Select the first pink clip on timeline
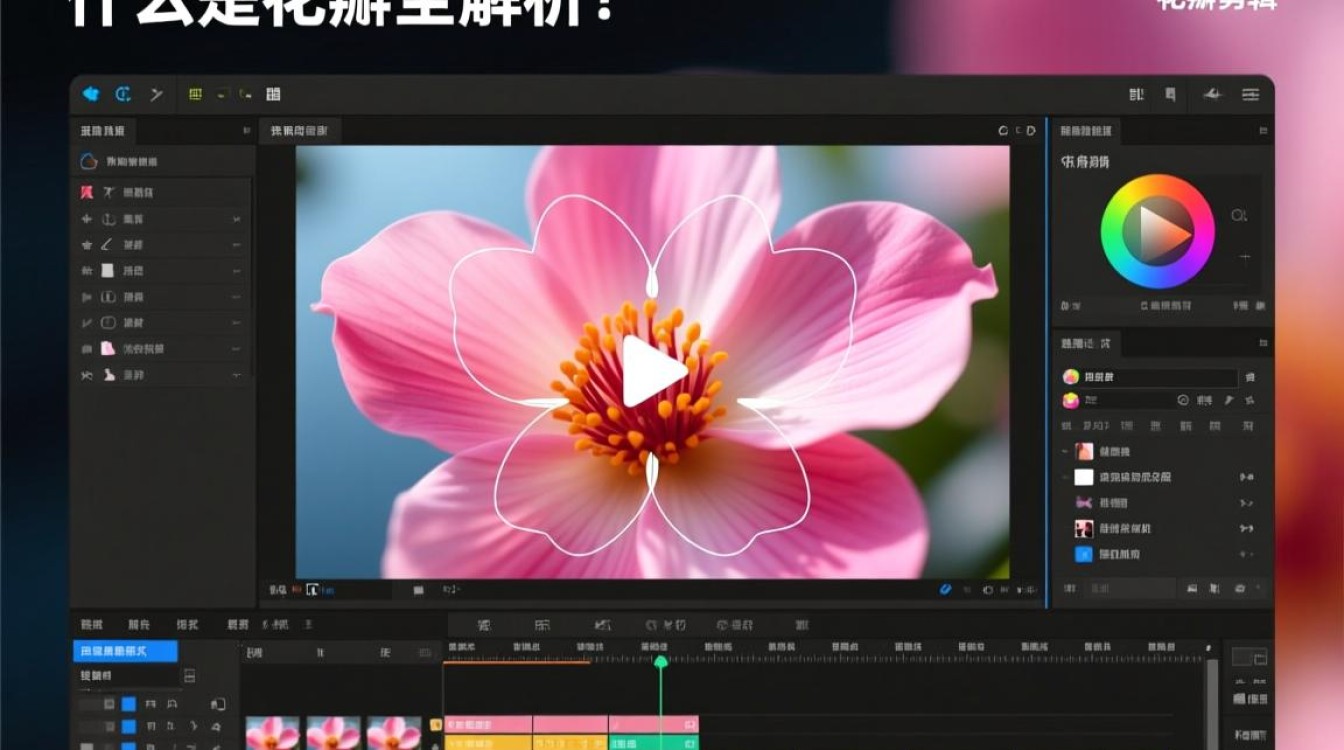Viewport: 1344px width, 750px height. point(488,723)
